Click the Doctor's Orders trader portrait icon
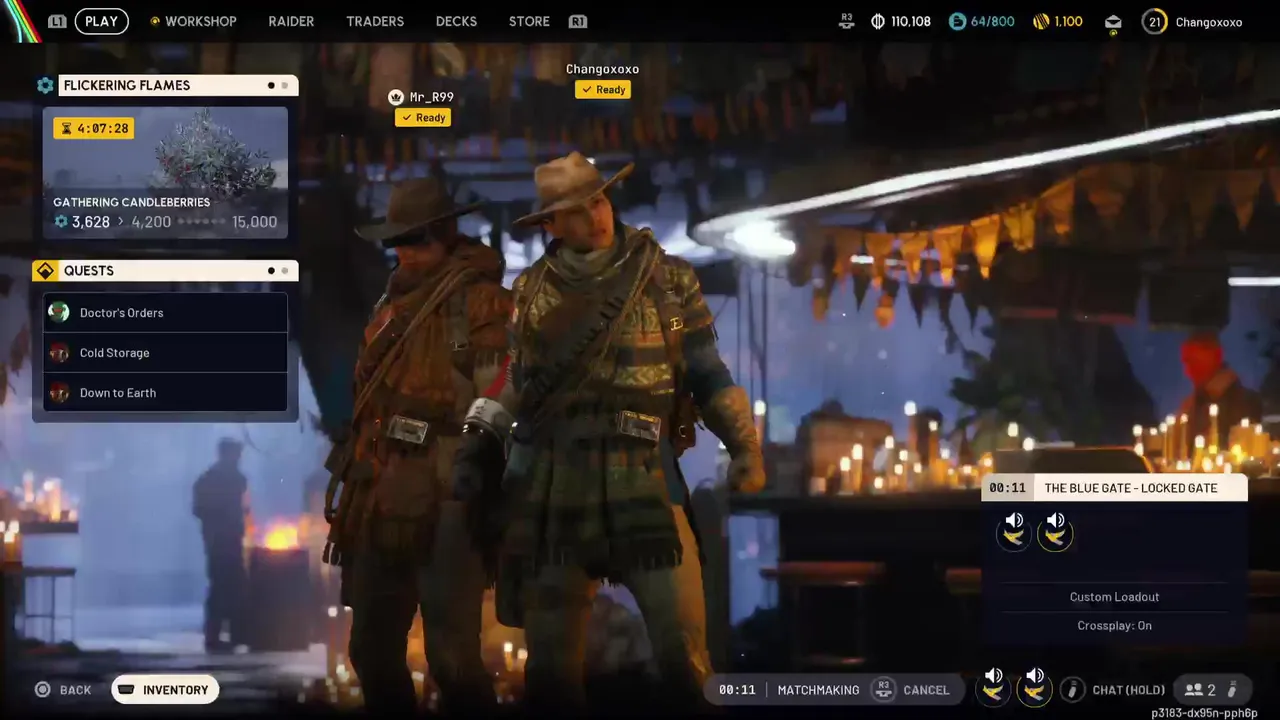Viewport: 1280px width, 720px height. click(59, 312)
